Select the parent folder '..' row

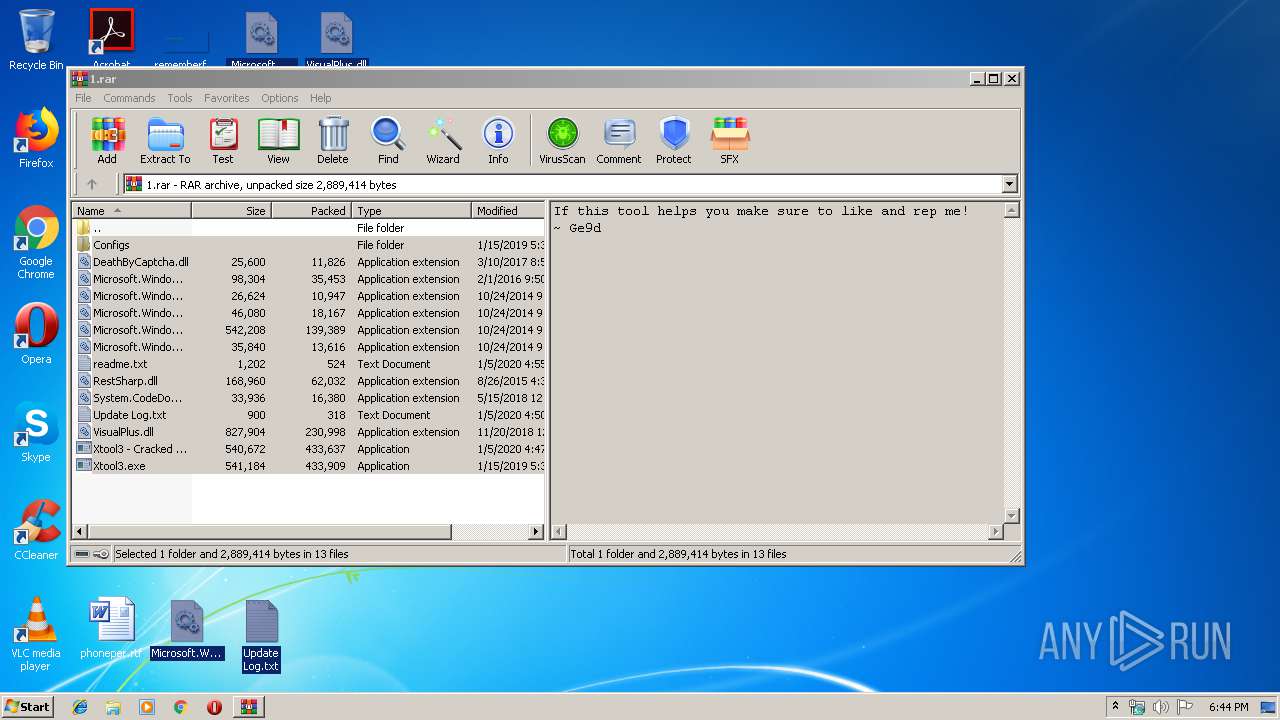coord(310,228)
